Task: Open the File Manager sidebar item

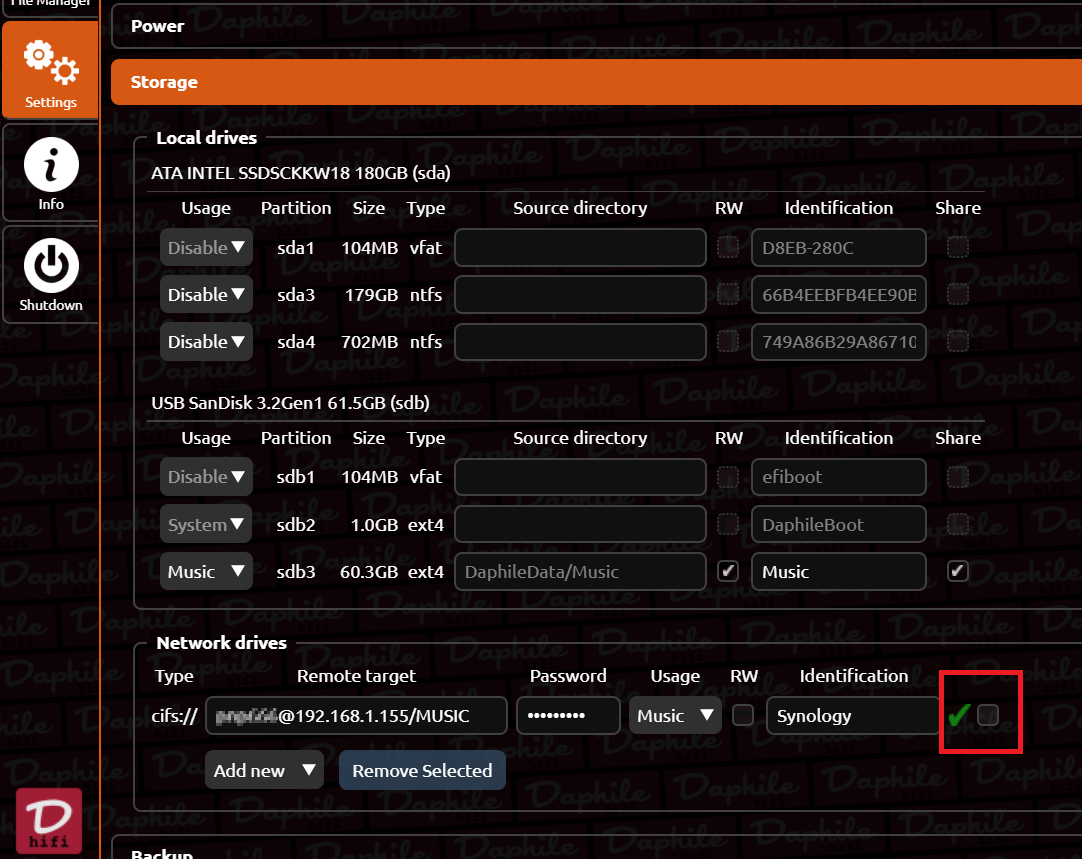Action: (51, 6)
